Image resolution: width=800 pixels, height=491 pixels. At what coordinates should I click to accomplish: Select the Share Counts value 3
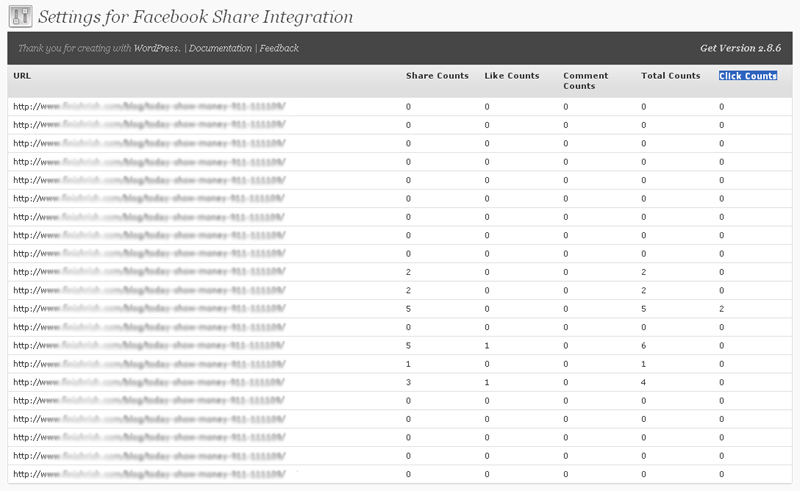pos(408,382)
